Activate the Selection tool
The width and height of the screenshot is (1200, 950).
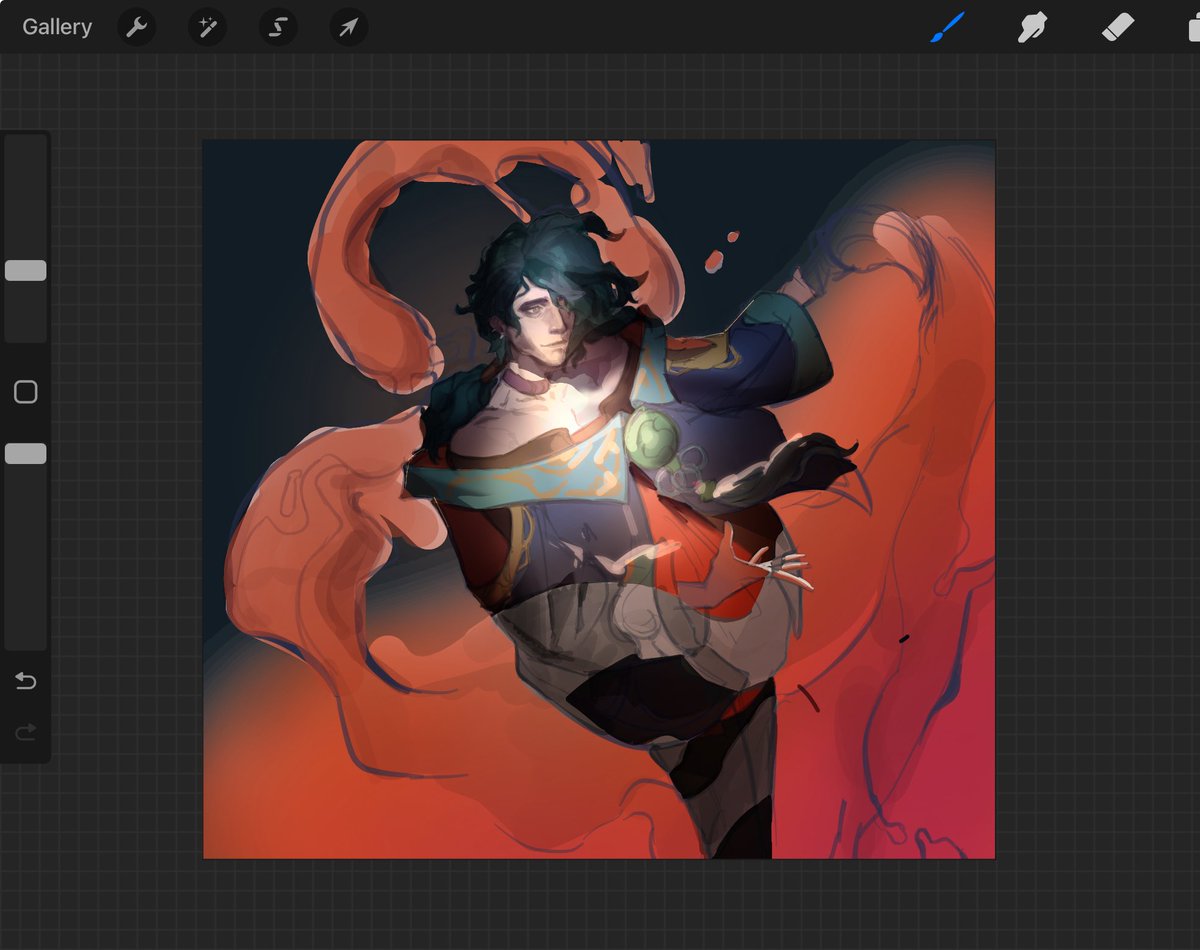(x=279, y=27)
